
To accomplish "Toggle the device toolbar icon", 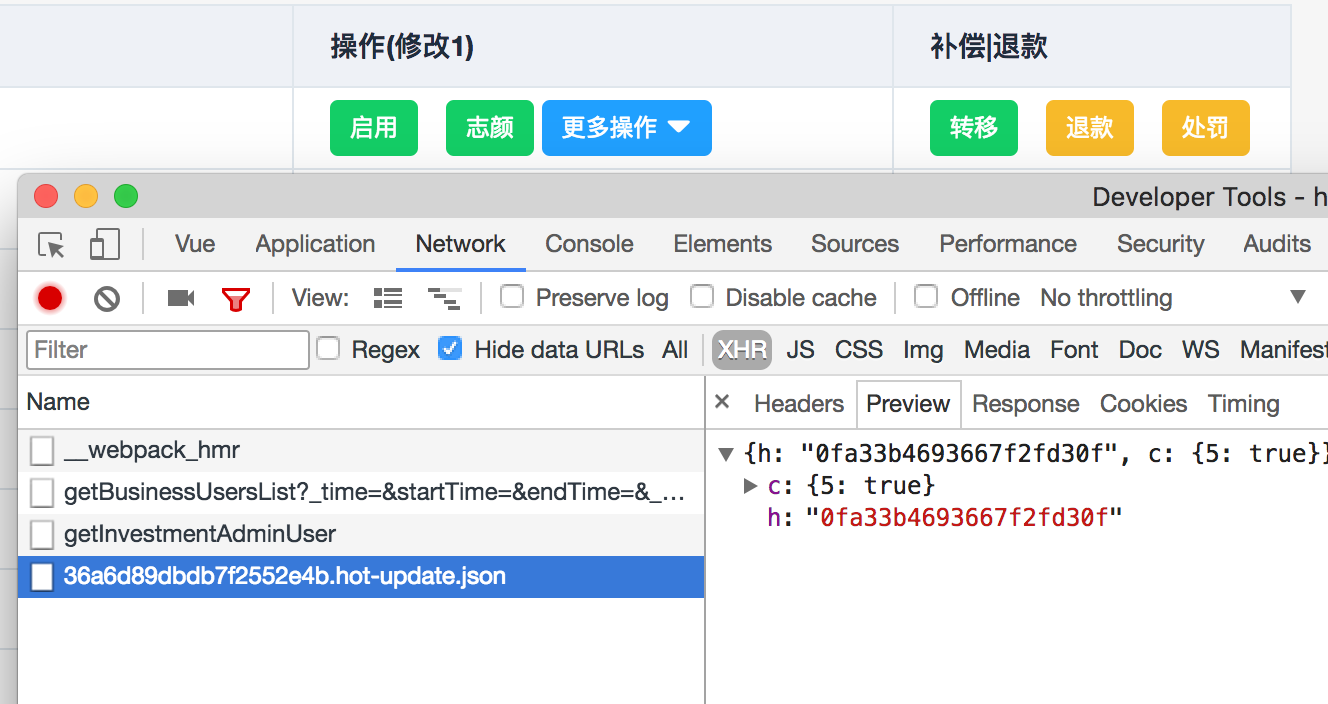I will point(104,245).
